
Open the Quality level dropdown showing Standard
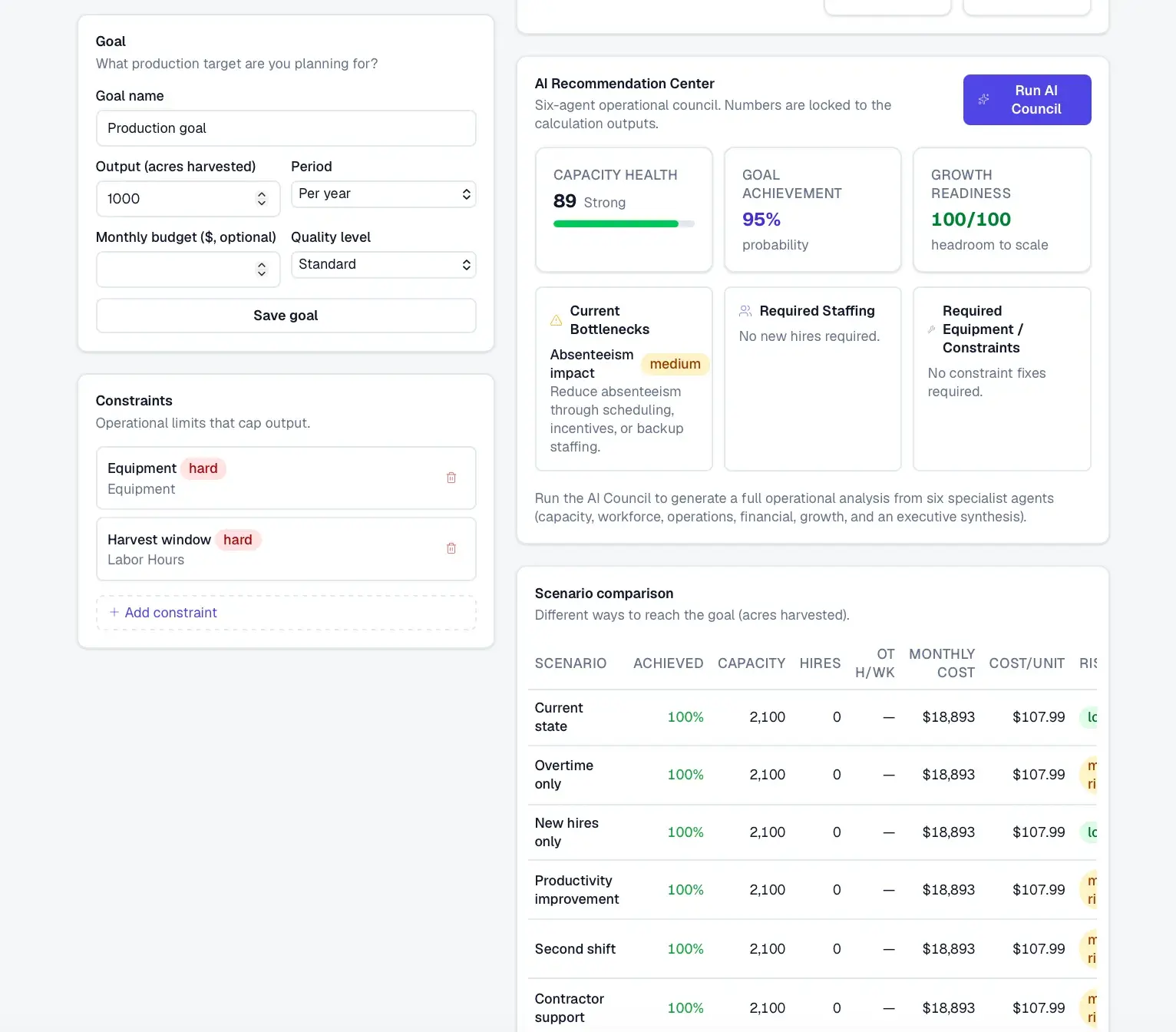[384, 265]
